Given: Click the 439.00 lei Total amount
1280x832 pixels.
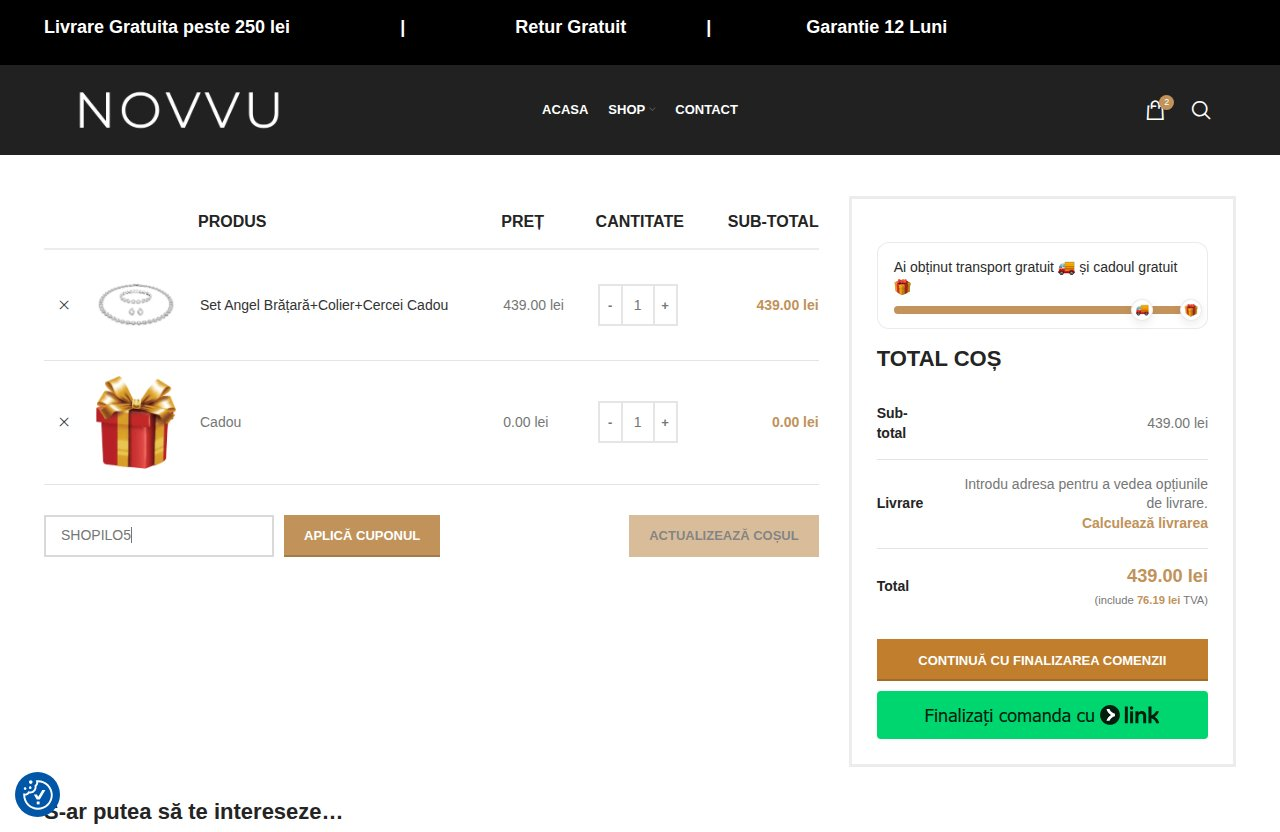Looking at the screenshot, I should pyautogui.click(x=1167, y=576).
